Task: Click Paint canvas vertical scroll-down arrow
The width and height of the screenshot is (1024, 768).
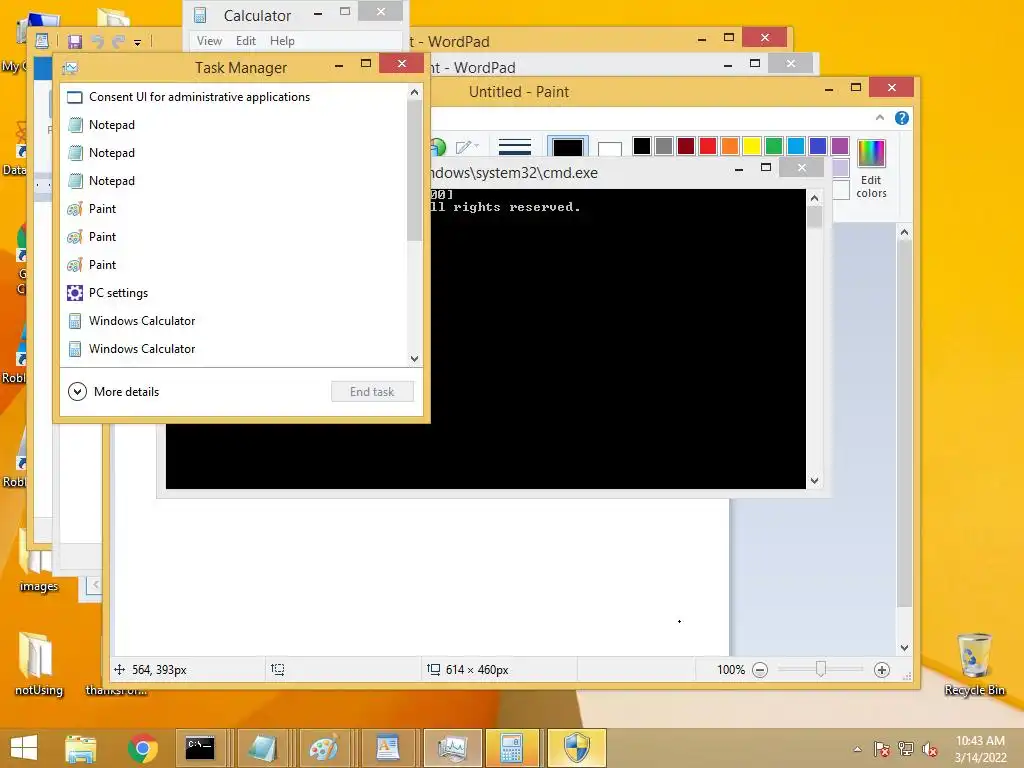Action: (904, 648)
